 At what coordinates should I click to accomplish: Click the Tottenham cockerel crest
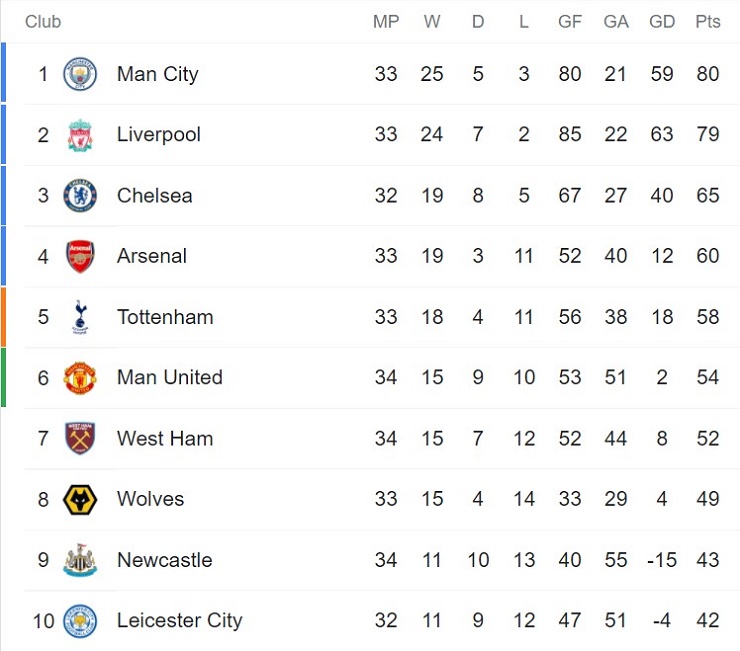pos(80,317)
